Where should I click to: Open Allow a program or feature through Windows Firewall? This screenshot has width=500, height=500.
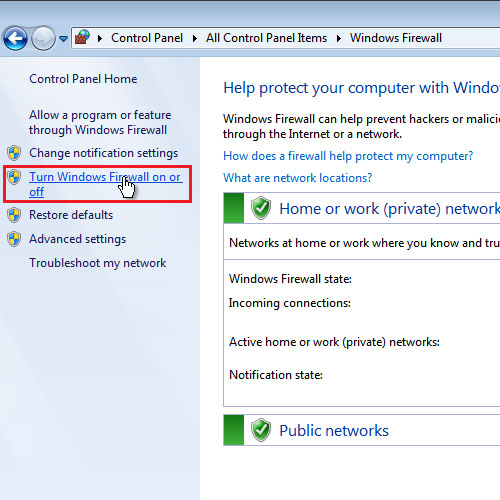[100, 122]
